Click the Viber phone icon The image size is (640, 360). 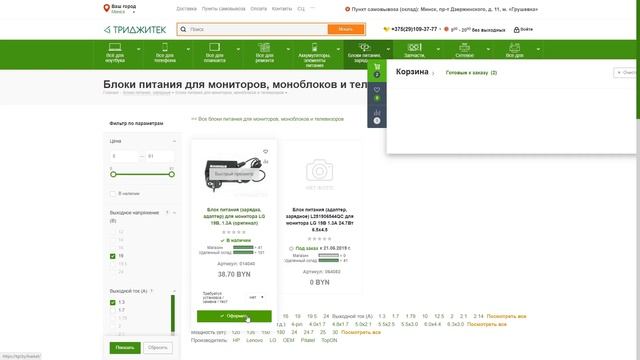(386, 29)
